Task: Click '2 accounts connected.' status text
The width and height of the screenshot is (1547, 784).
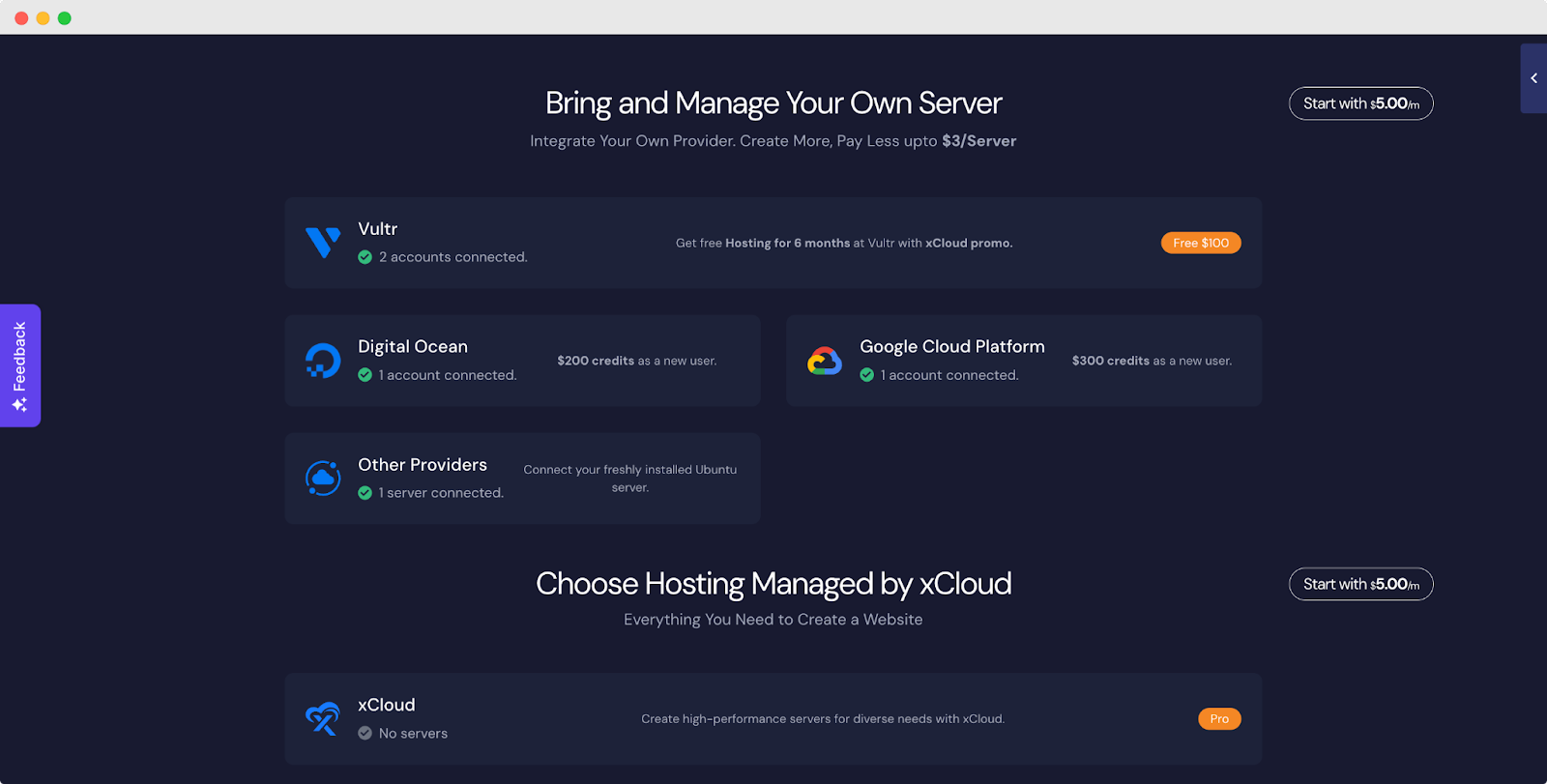Action: coord(453,257)
